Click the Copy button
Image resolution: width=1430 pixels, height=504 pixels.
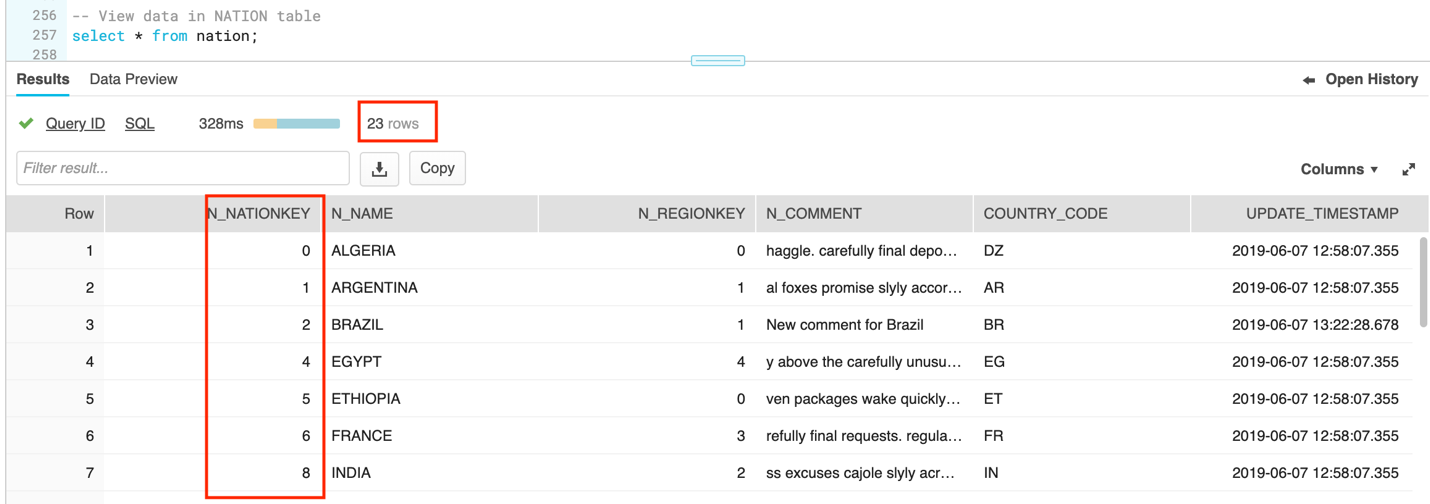point(437,169)
